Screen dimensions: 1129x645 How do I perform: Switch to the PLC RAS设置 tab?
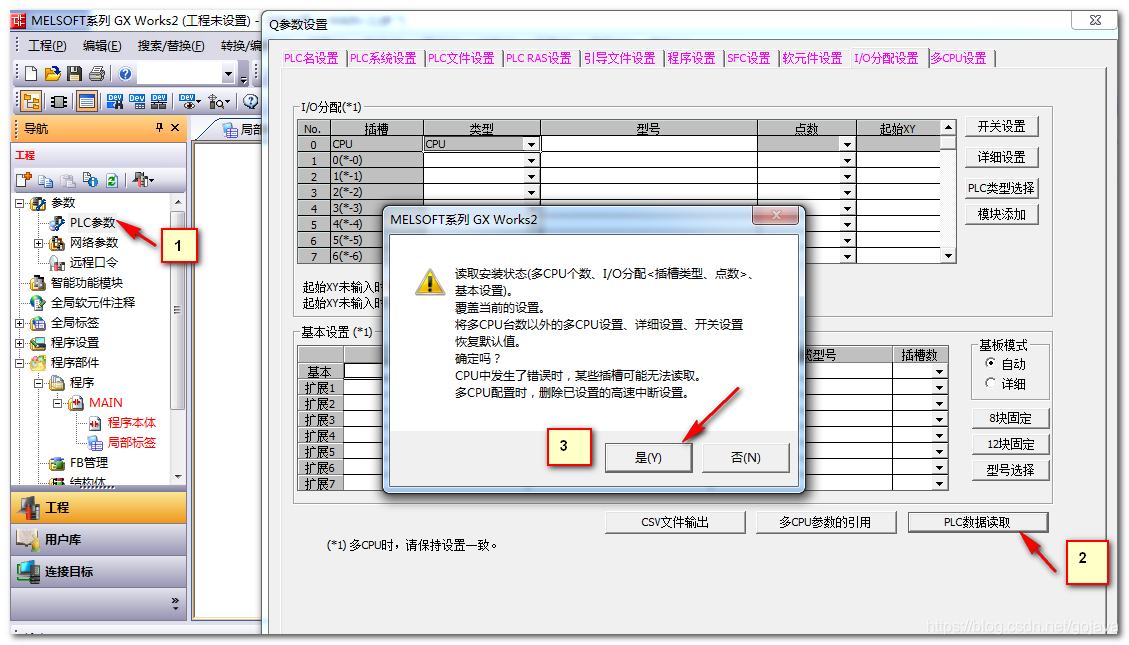(539, 58)
